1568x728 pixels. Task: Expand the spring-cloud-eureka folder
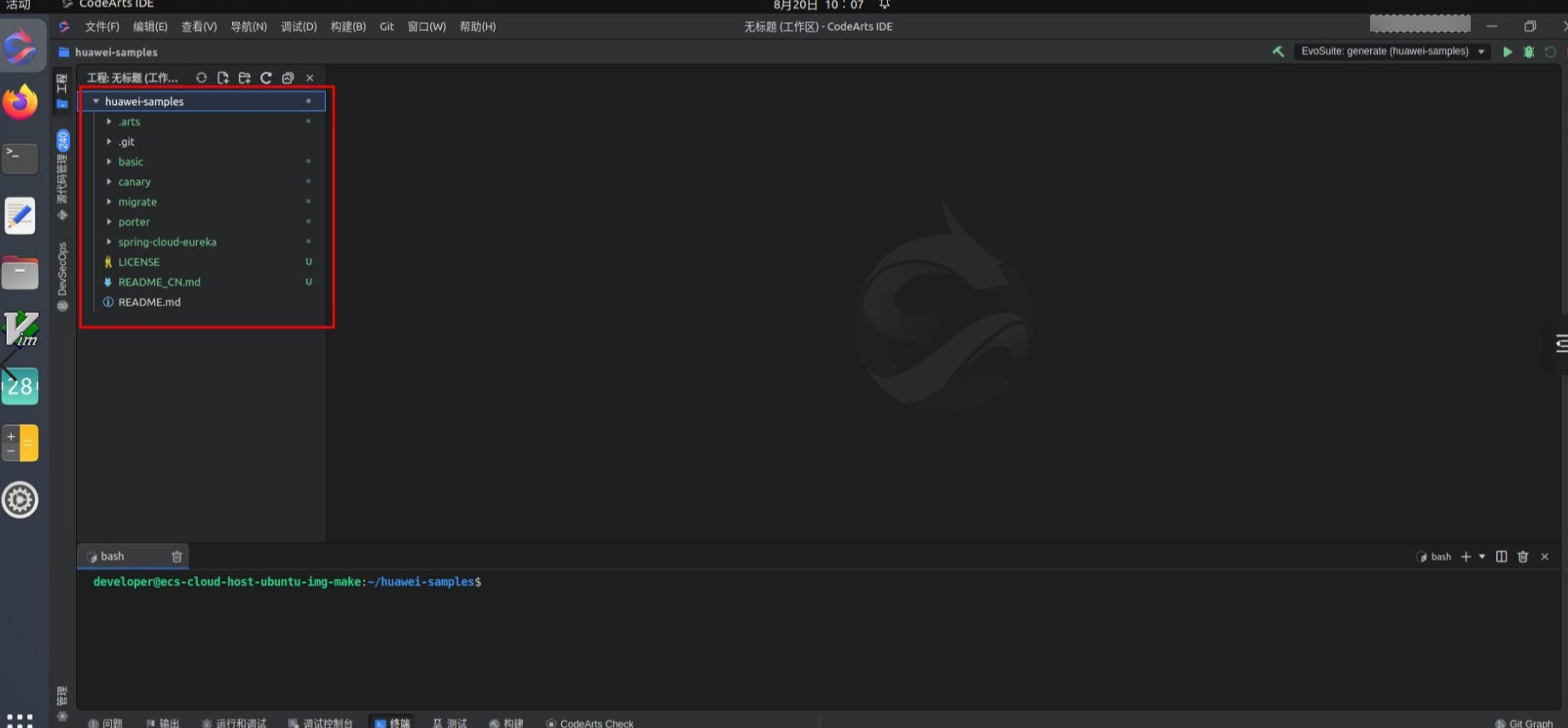click(109, 242)
